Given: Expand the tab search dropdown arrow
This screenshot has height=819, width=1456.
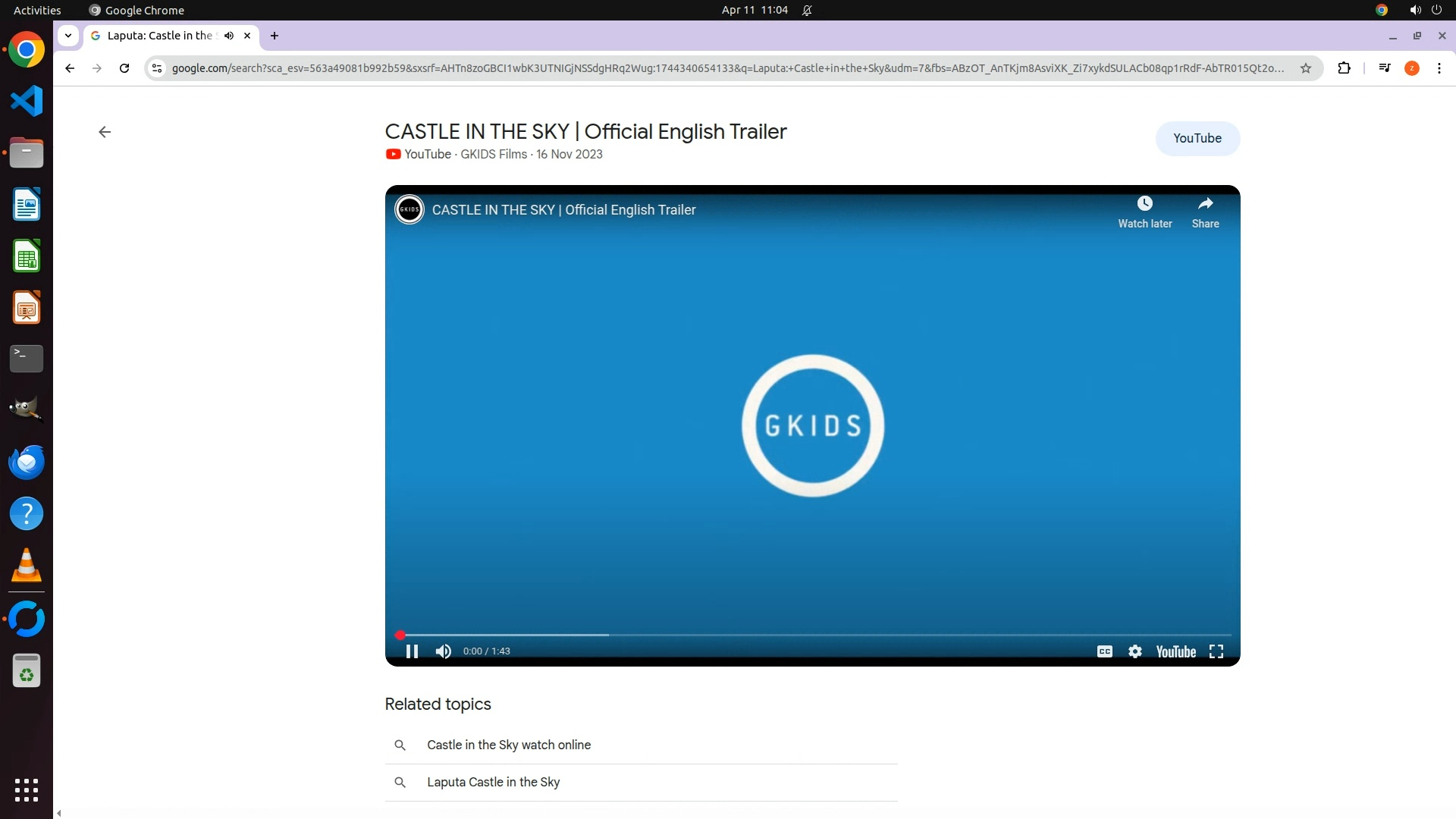Looking at the screenshot, I should point(68,35).
